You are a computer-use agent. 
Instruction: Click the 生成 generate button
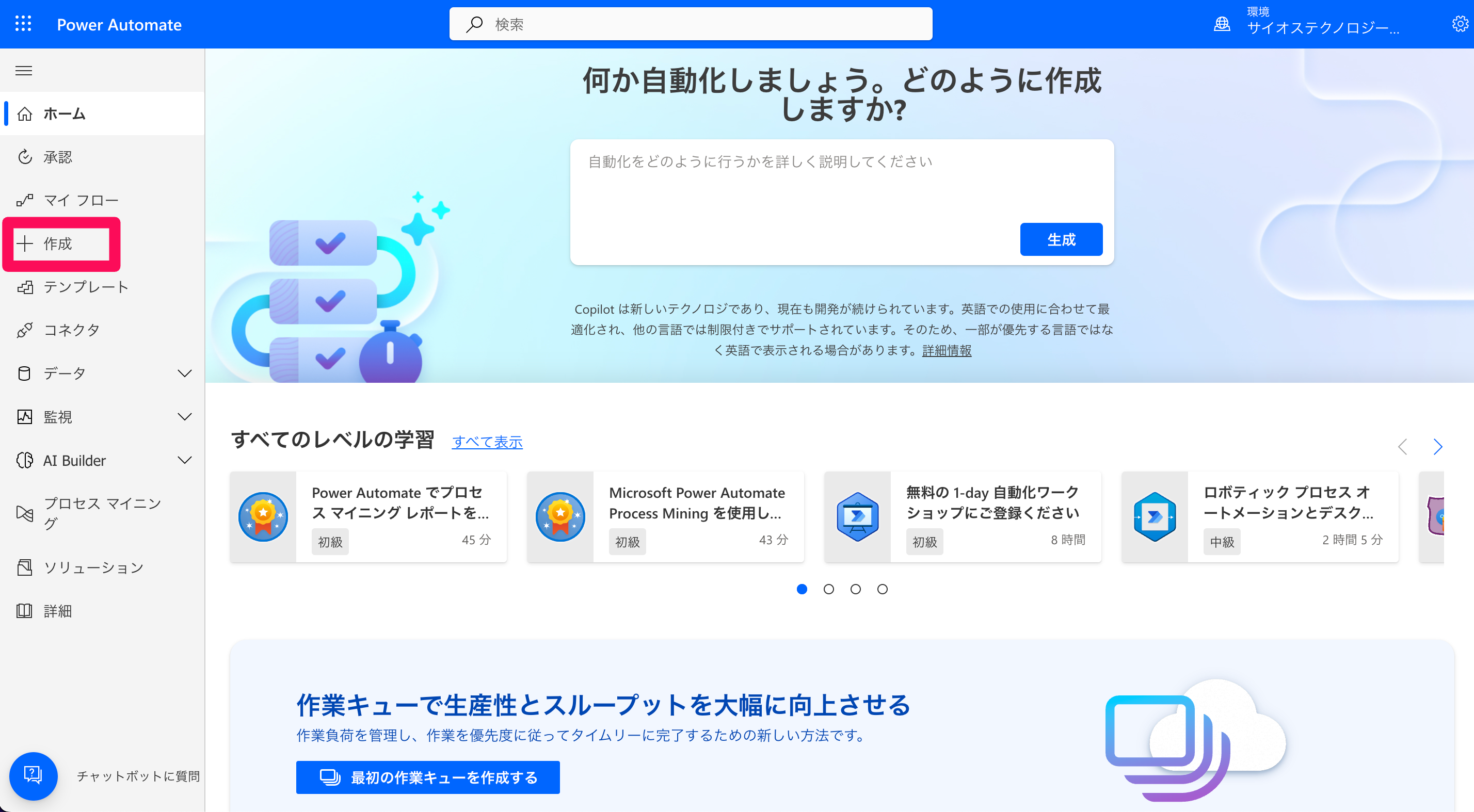pos(1061,239)
